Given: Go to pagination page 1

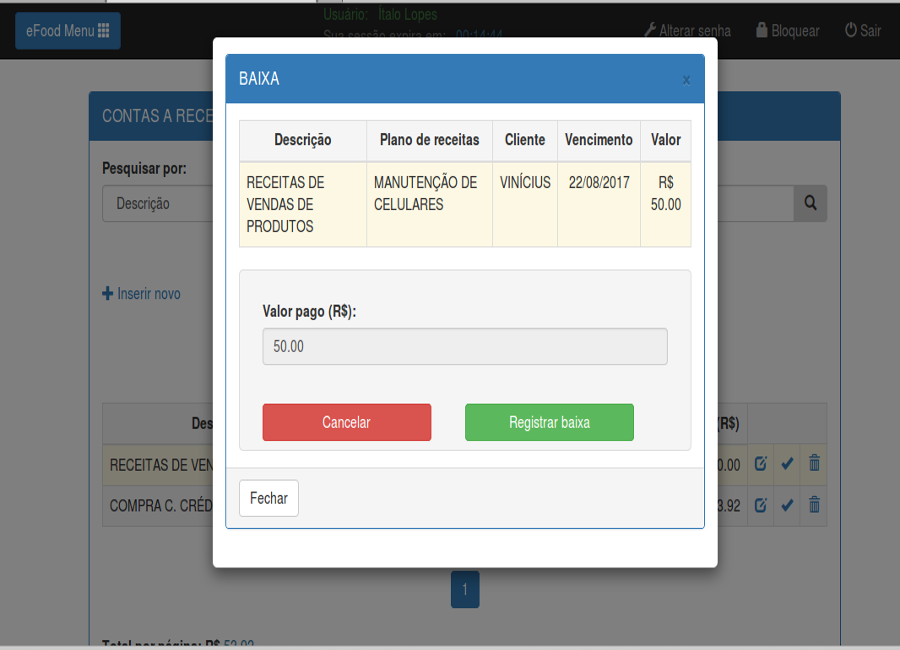Looking at the screenshot, I should (465, 589).
